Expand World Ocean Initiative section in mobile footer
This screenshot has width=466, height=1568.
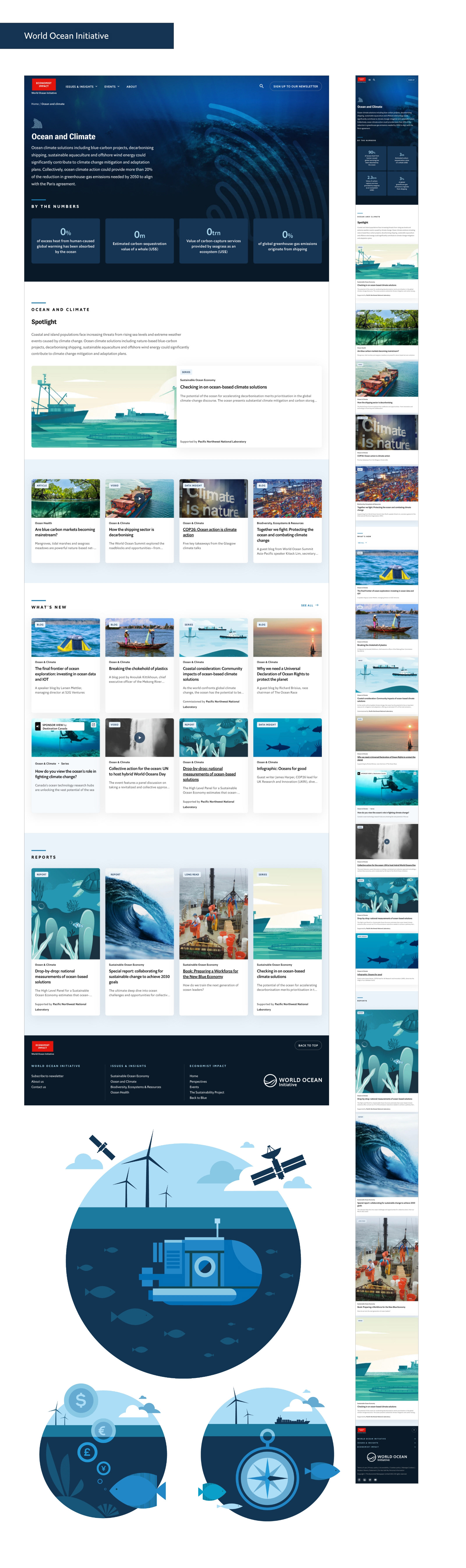(x=387, y=1438)
